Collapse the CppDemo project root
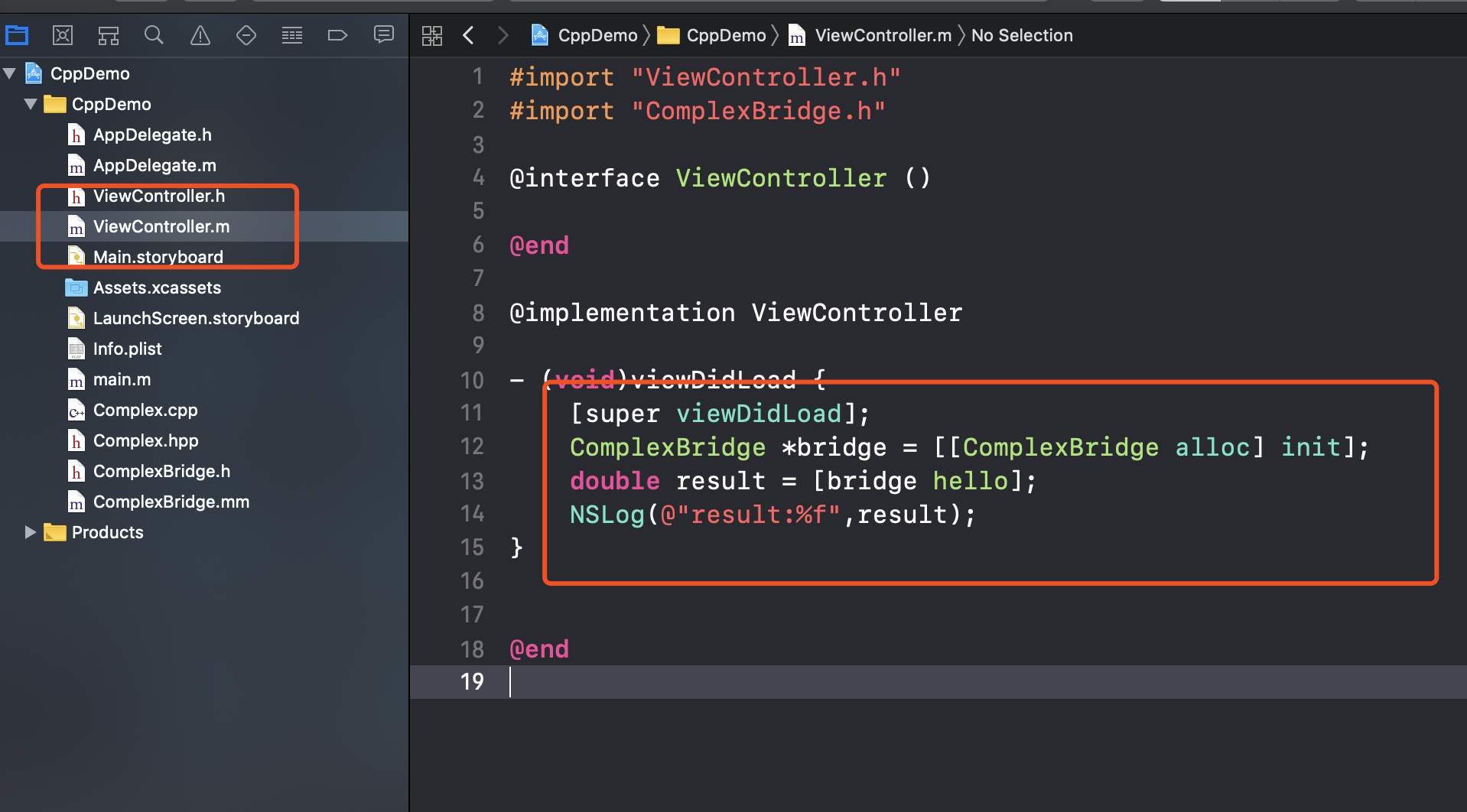 coord(10,73)
